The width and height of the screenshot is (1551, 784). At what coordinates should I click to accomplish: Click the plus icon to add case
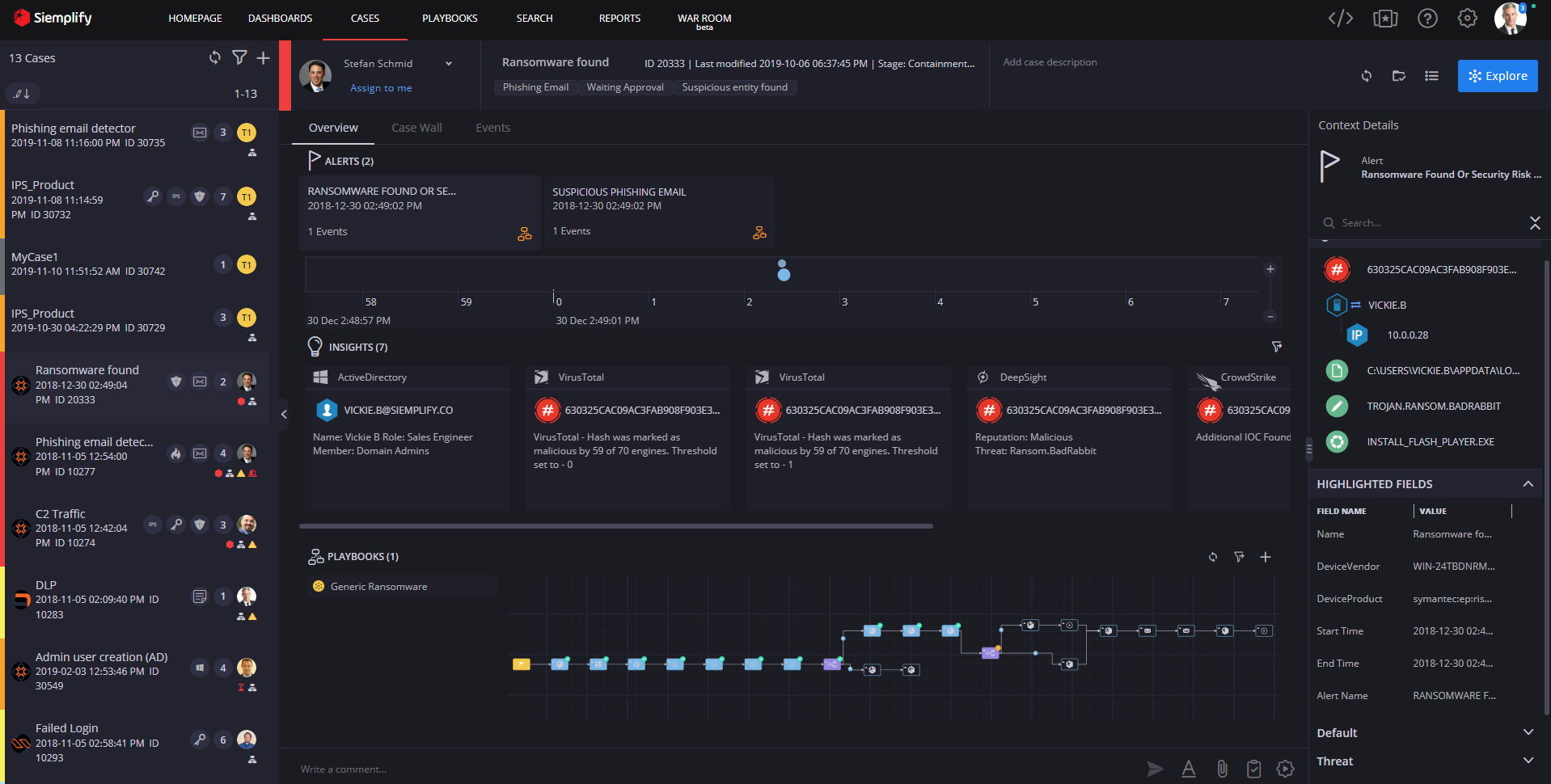pyautogui.click(x=263, y=57)
